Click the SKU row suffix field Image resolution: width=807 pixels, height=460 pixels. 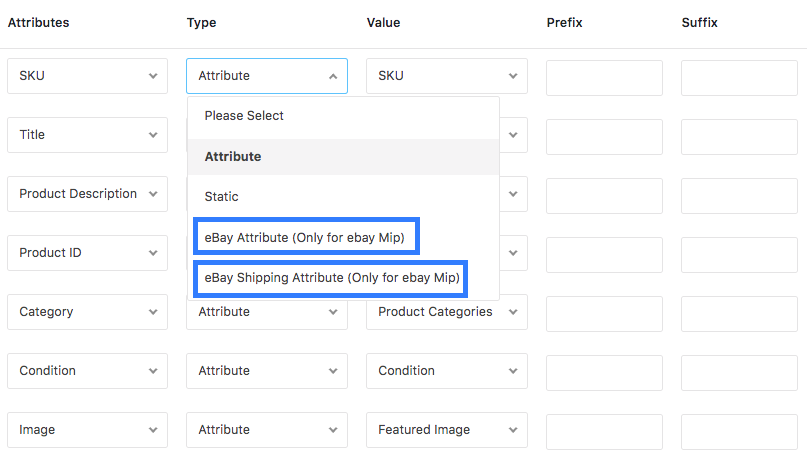739,78
